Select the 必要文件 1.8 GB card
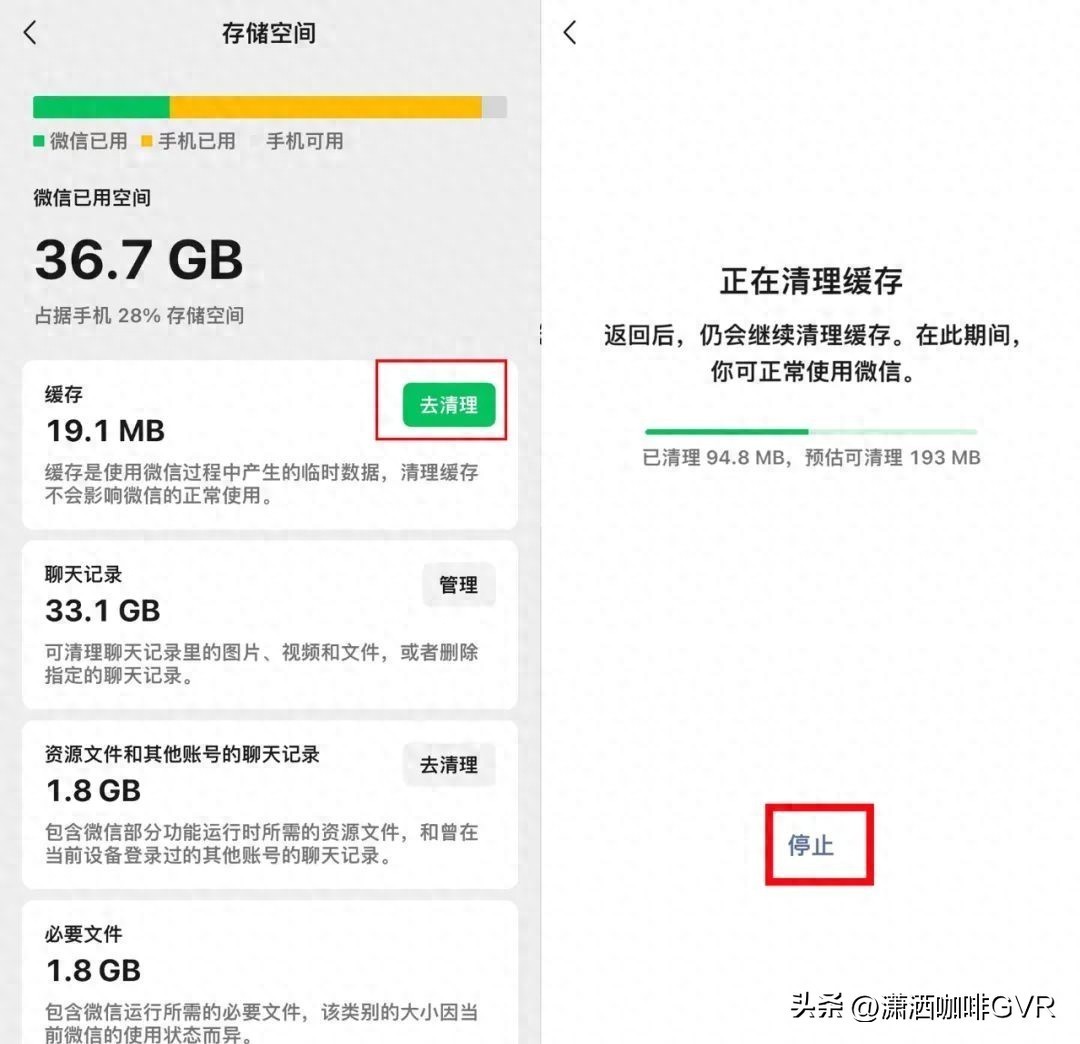 click(269, 972)
